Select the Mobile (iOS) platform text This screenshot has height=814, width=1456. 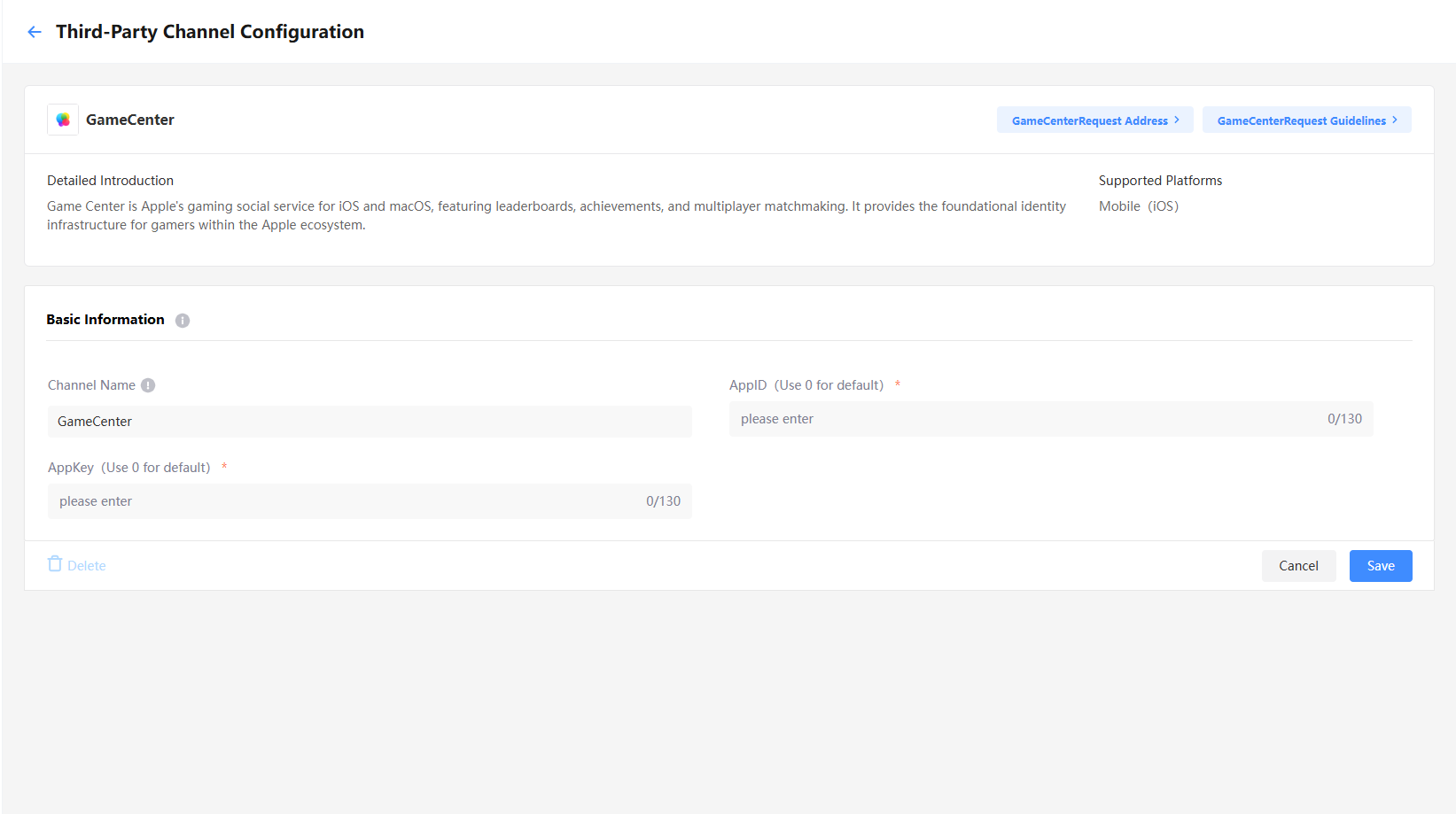(x=1139, y=206)
